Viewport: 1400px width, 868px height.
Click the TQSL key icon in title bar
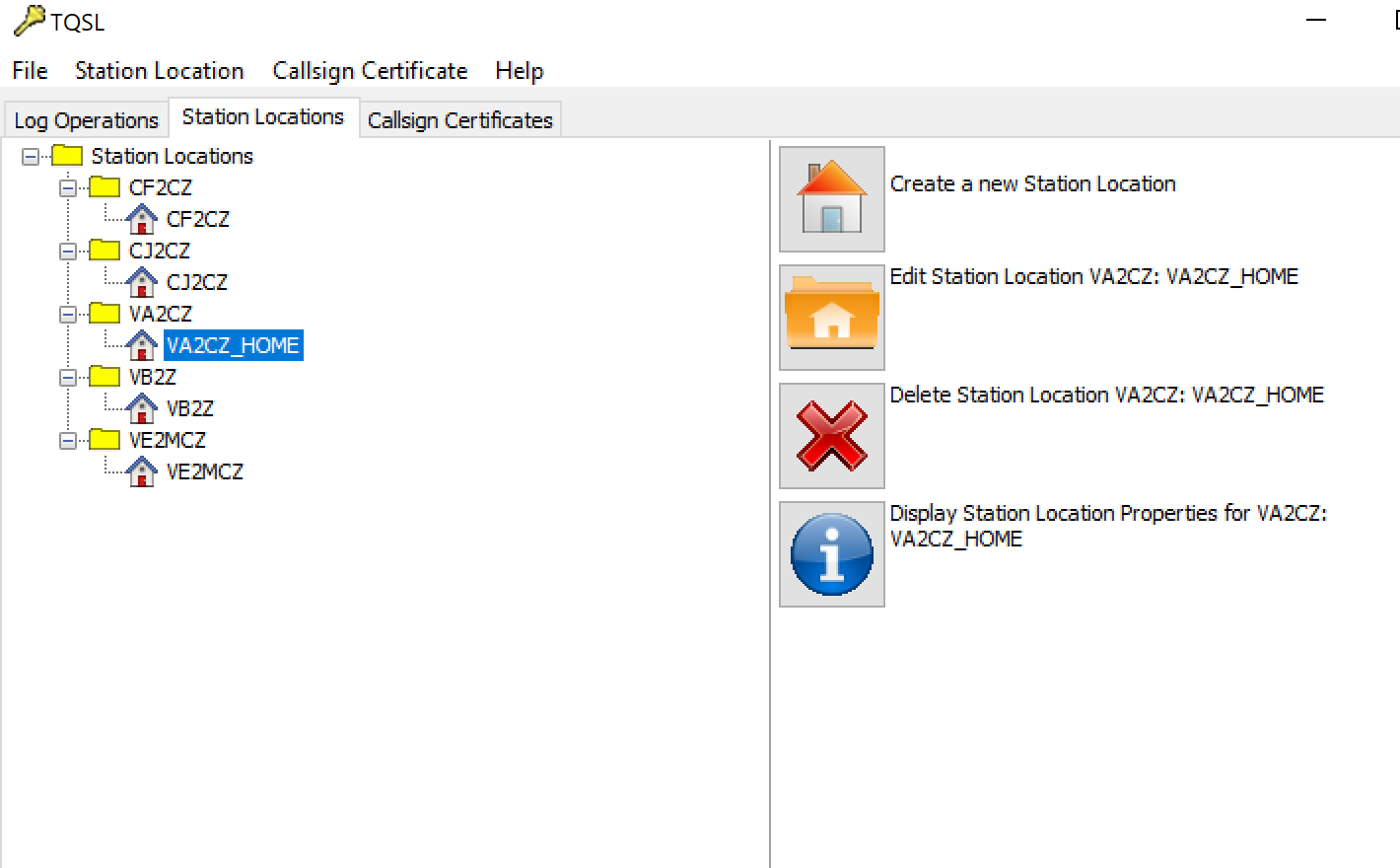(x=29, y=21)
